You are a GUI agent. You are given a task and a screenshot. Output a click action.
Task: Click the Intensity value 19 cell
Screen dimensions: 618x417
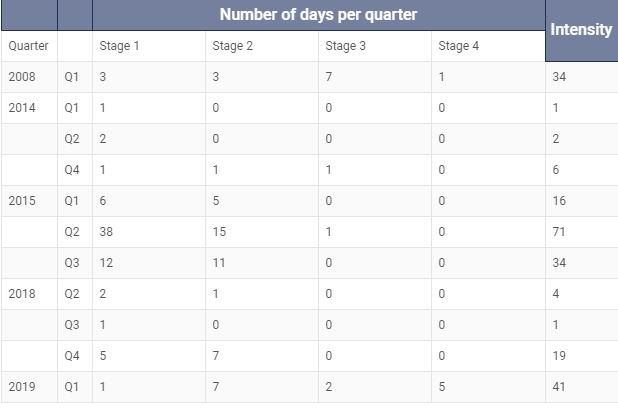581,356
